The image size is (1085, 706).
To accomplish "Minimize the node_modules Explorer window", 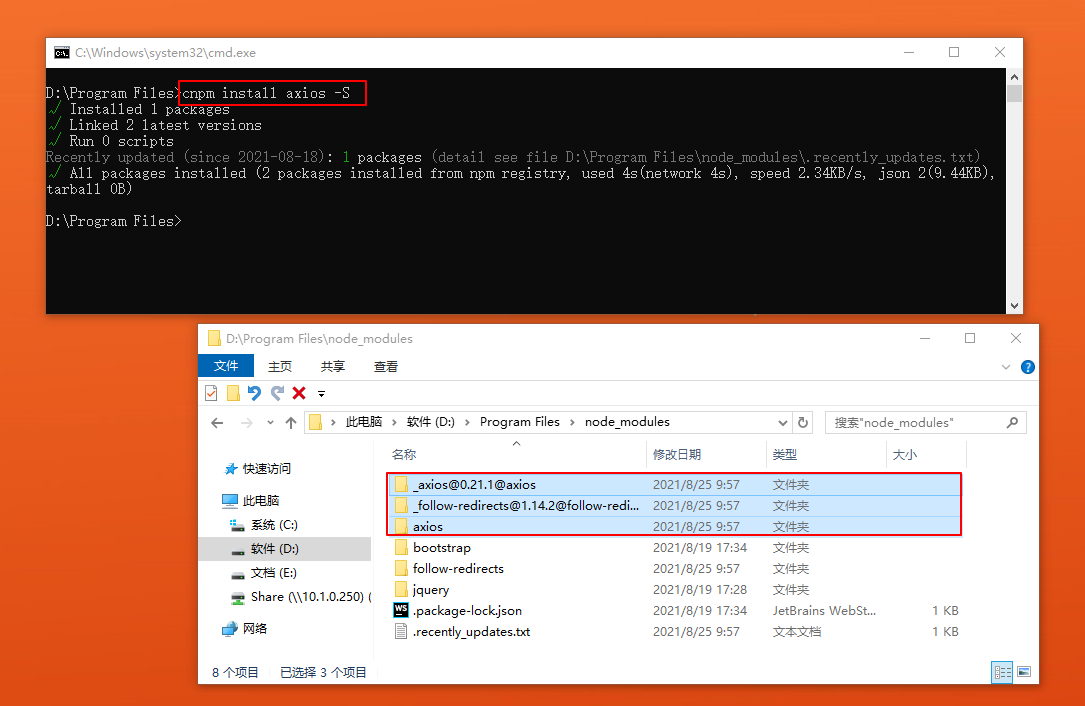I will pos(925,338).
